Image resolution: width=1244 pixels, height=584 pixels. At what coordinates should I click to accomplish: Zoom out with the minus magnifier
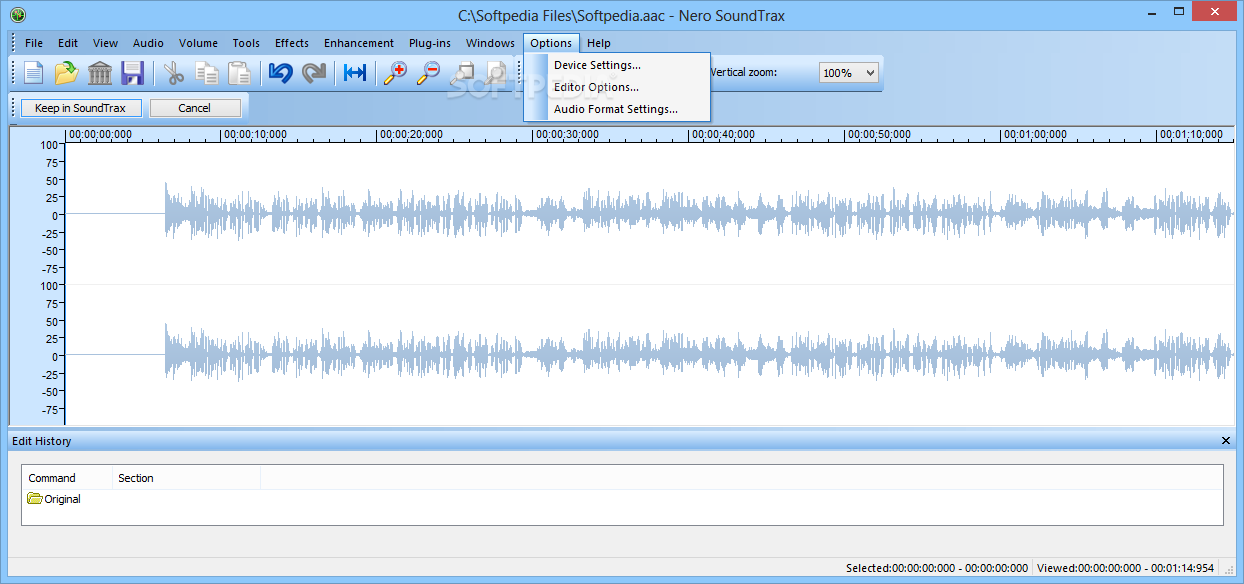(x=429, y=73)
